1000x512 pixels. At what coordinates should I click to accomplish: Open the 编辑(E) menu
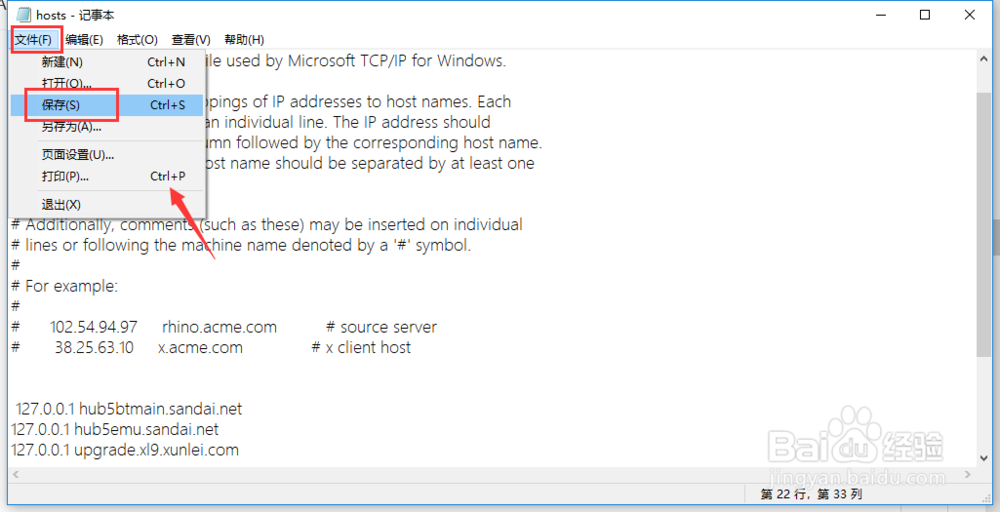[84, 40]
